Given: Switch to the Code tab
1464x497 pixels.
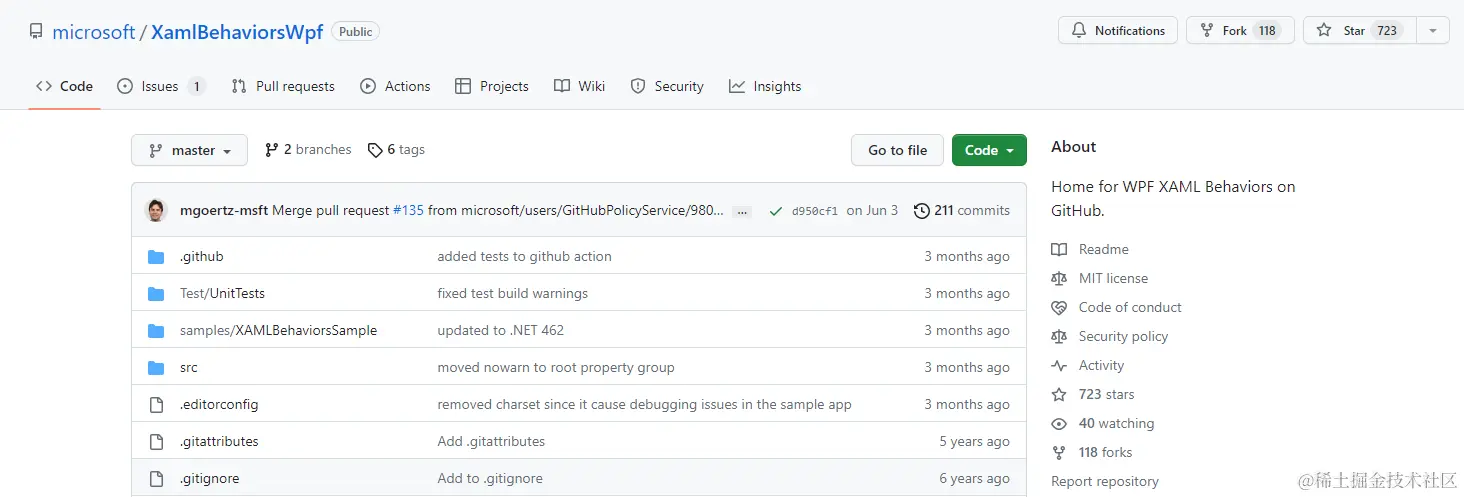Looking at the screenshot, I should click(x=64, y=86).
